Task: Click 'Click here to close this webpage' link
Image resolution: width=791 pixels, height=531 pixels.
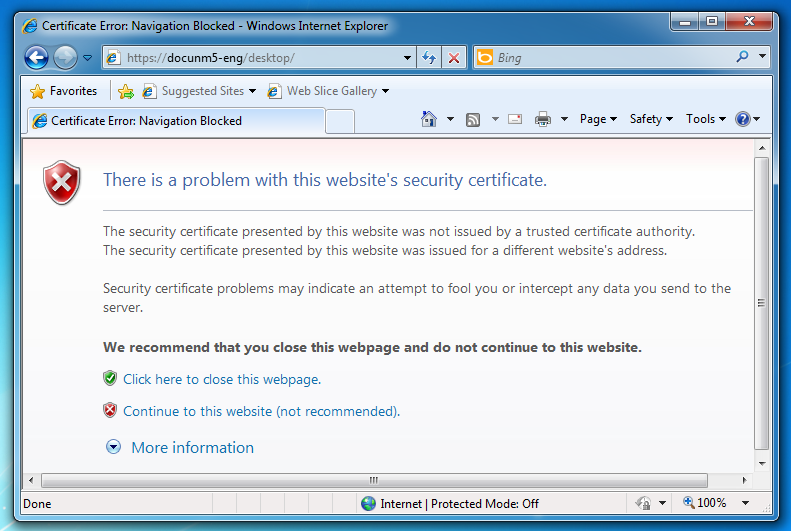Action: 221,380
